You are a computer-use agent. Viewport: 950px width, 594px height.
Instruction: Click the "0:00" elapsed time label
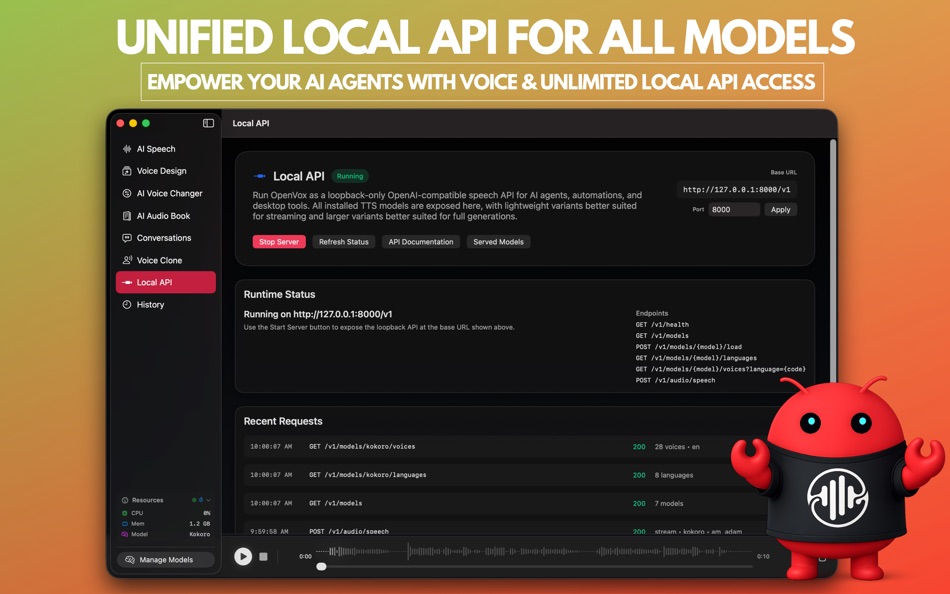point(305,556)
